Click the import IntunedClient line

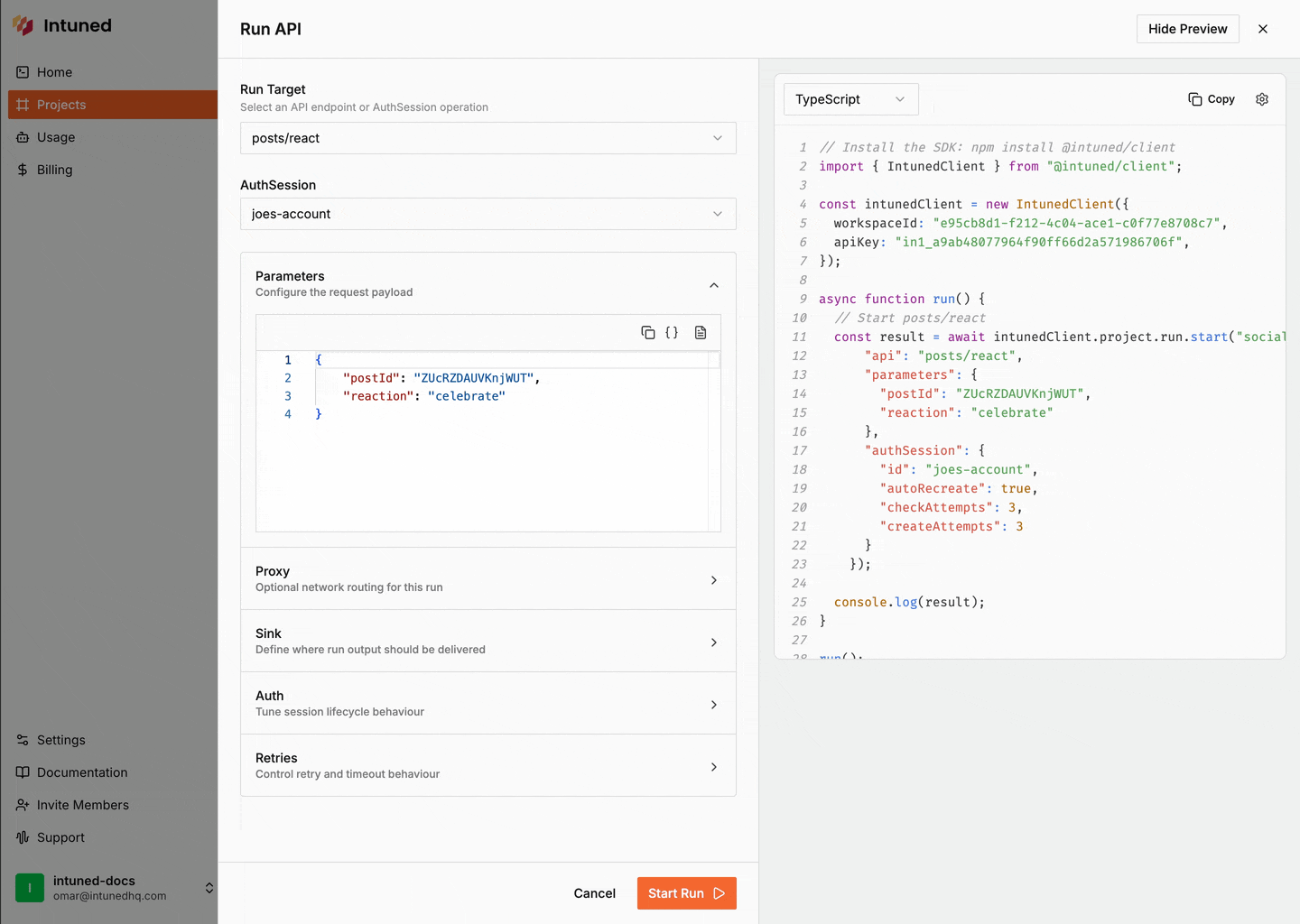[x=1000, y=166]
